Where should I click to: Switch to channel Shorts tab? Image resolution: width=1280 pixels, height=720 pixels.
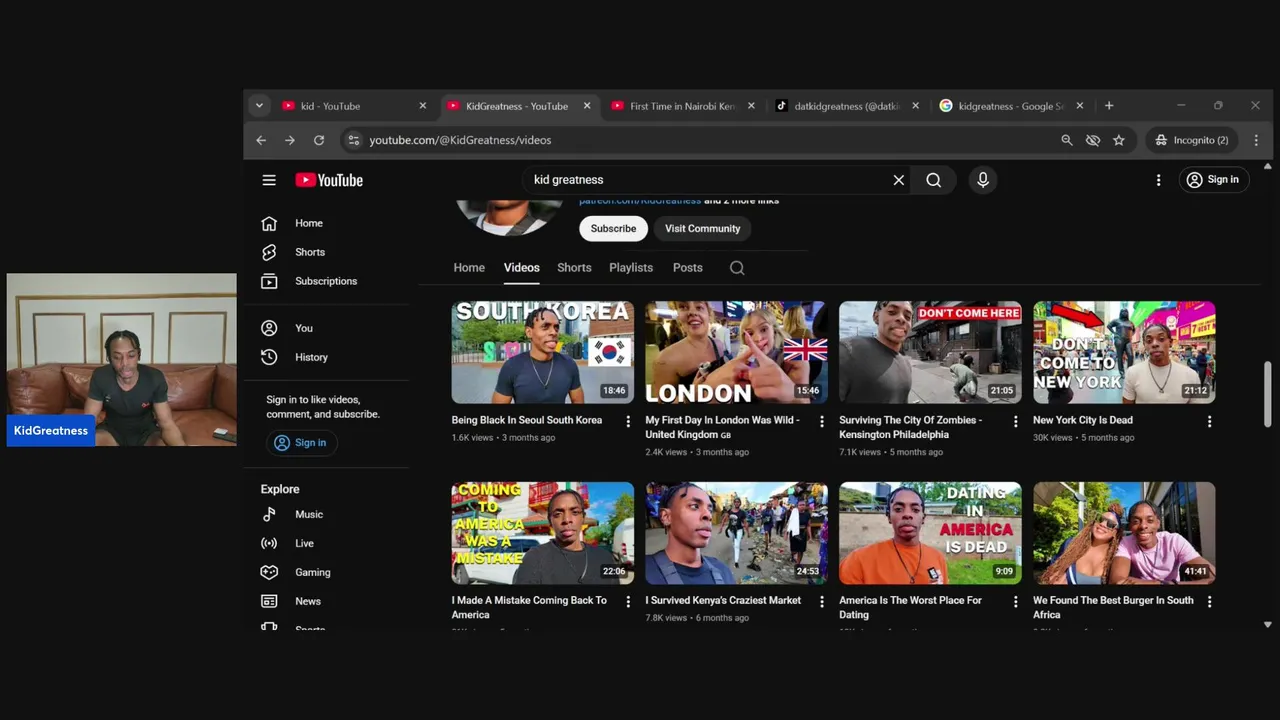click(x=574, y=268)
